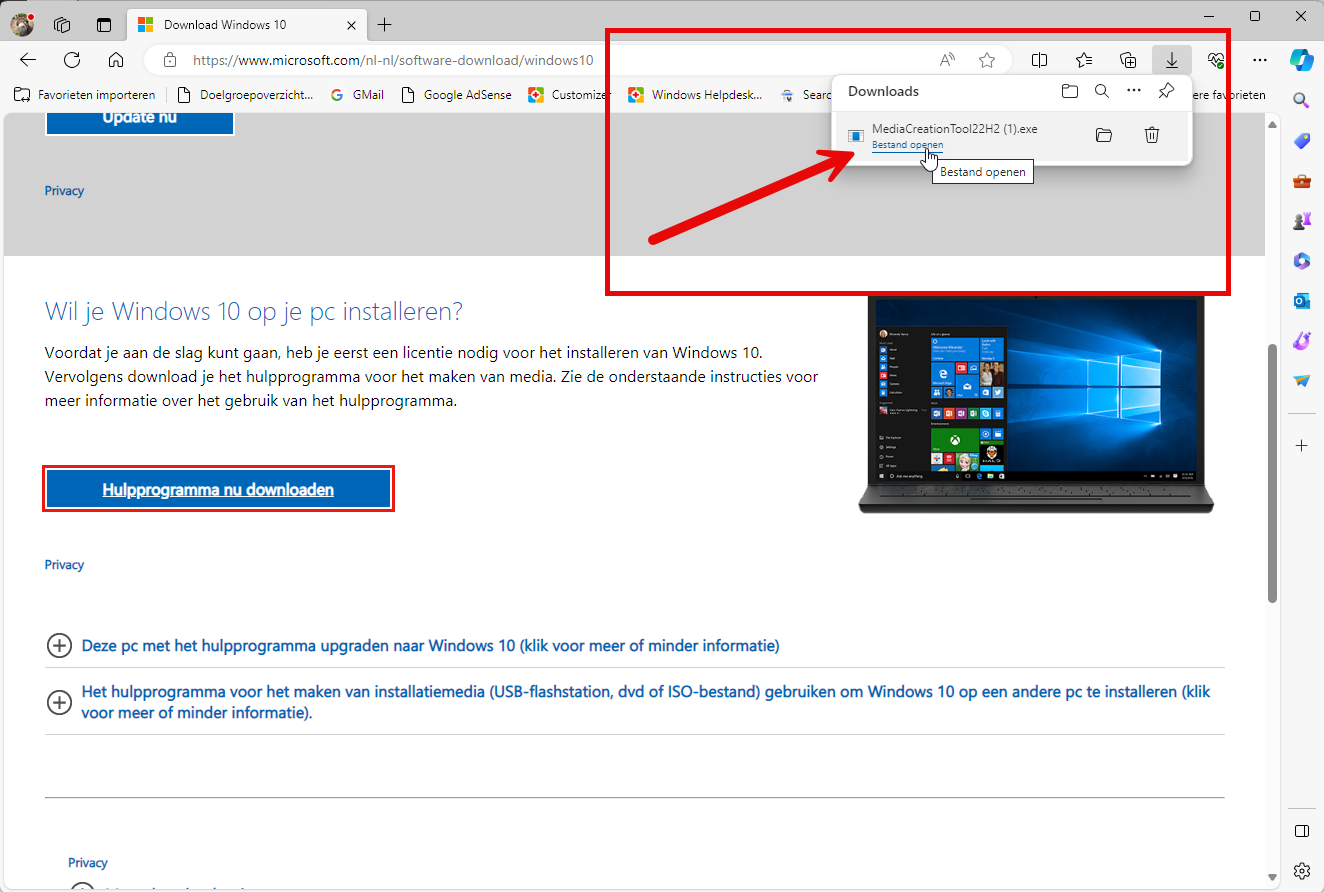Activate the Read aloud icon
1324x892 pixels.
coord(947,60)
